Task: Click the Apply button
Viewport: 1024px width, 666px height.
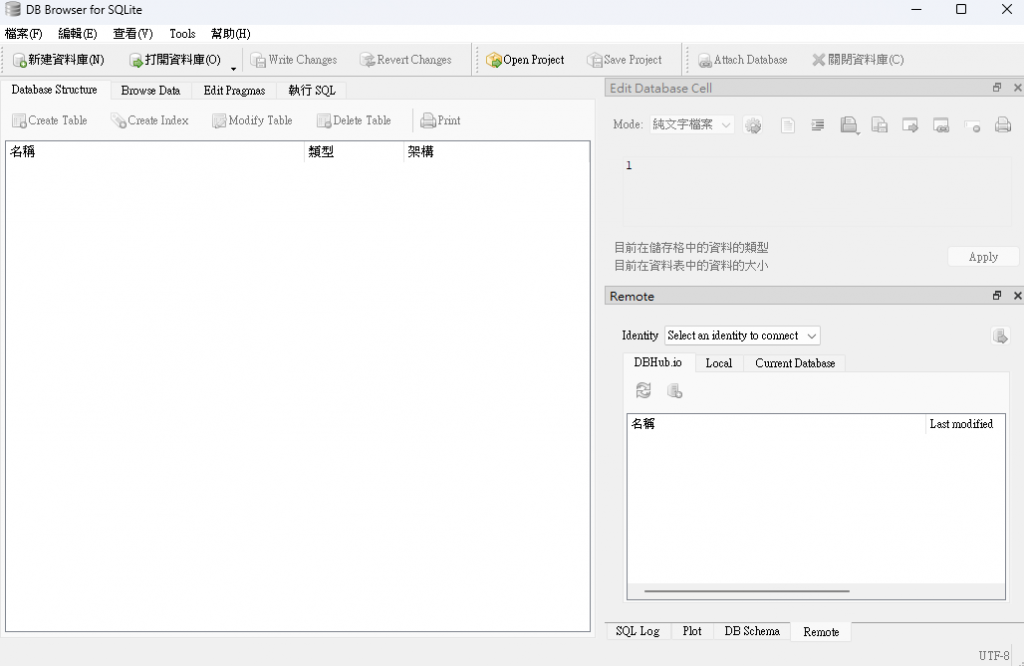Action: click(983, 257)
